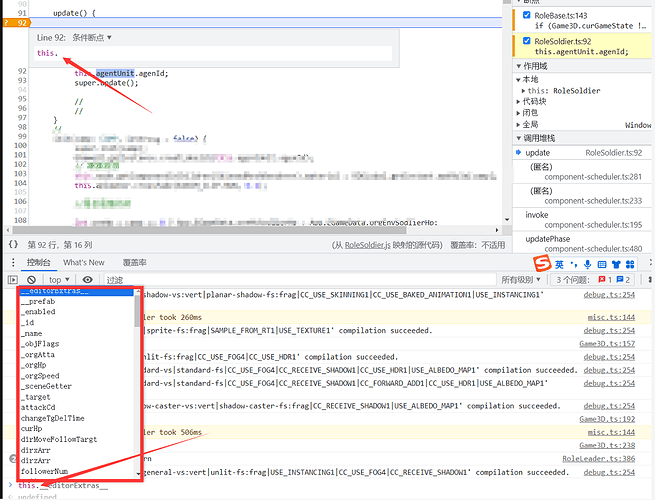Click the 3 个问题 issues button

click(x=592, y=279)
